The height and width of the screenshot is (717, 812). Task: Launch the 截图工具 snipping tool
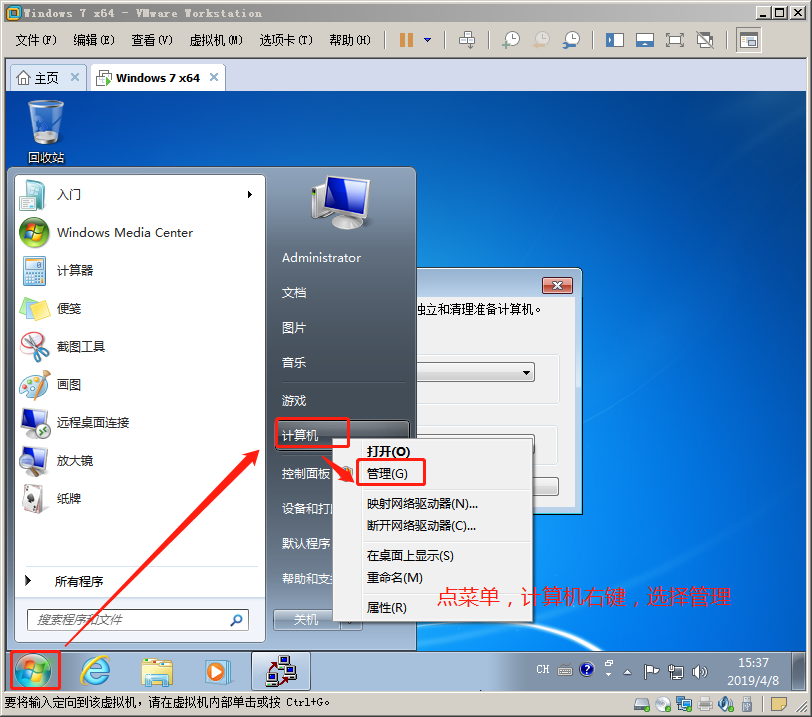pos(141,347)
